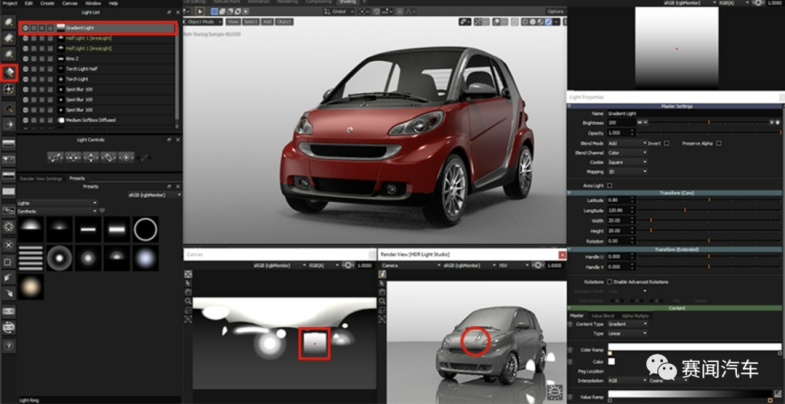Click the first light tool in left toolbar
The width and height of the screenshot is (785, 404).
pos(9,21)
